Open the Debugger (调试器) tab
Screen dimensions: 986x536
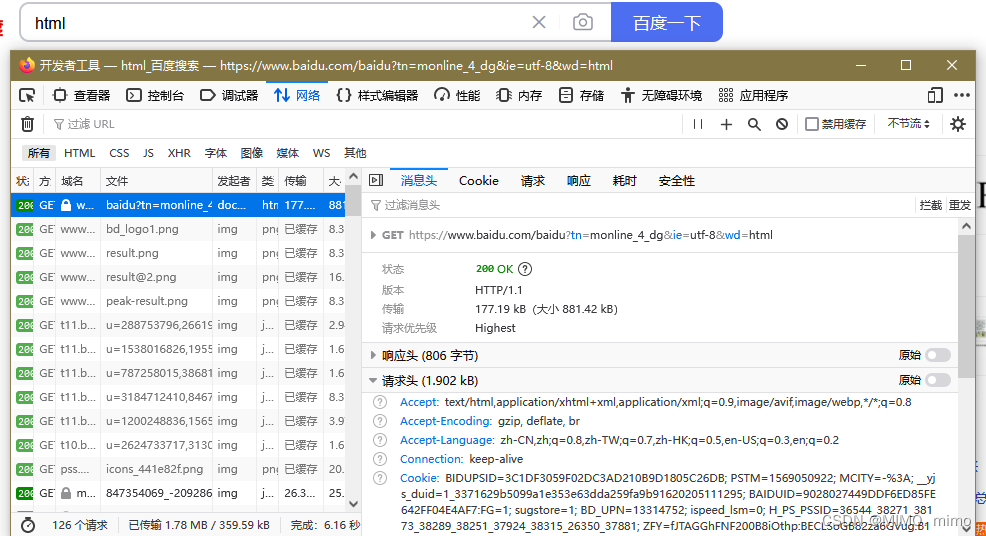(230, 96)
